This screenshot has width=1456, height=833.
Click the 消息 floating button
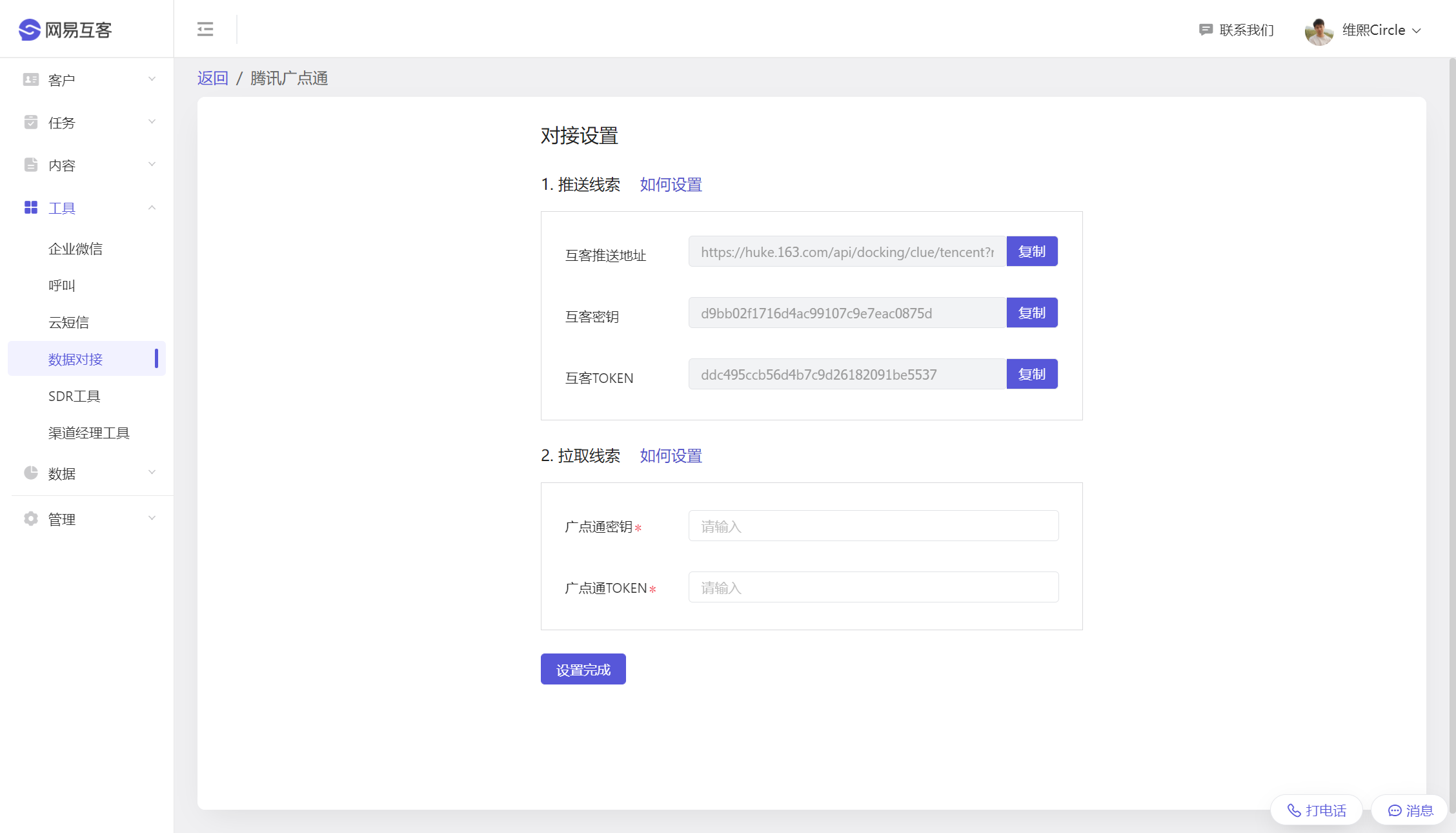1410,810
